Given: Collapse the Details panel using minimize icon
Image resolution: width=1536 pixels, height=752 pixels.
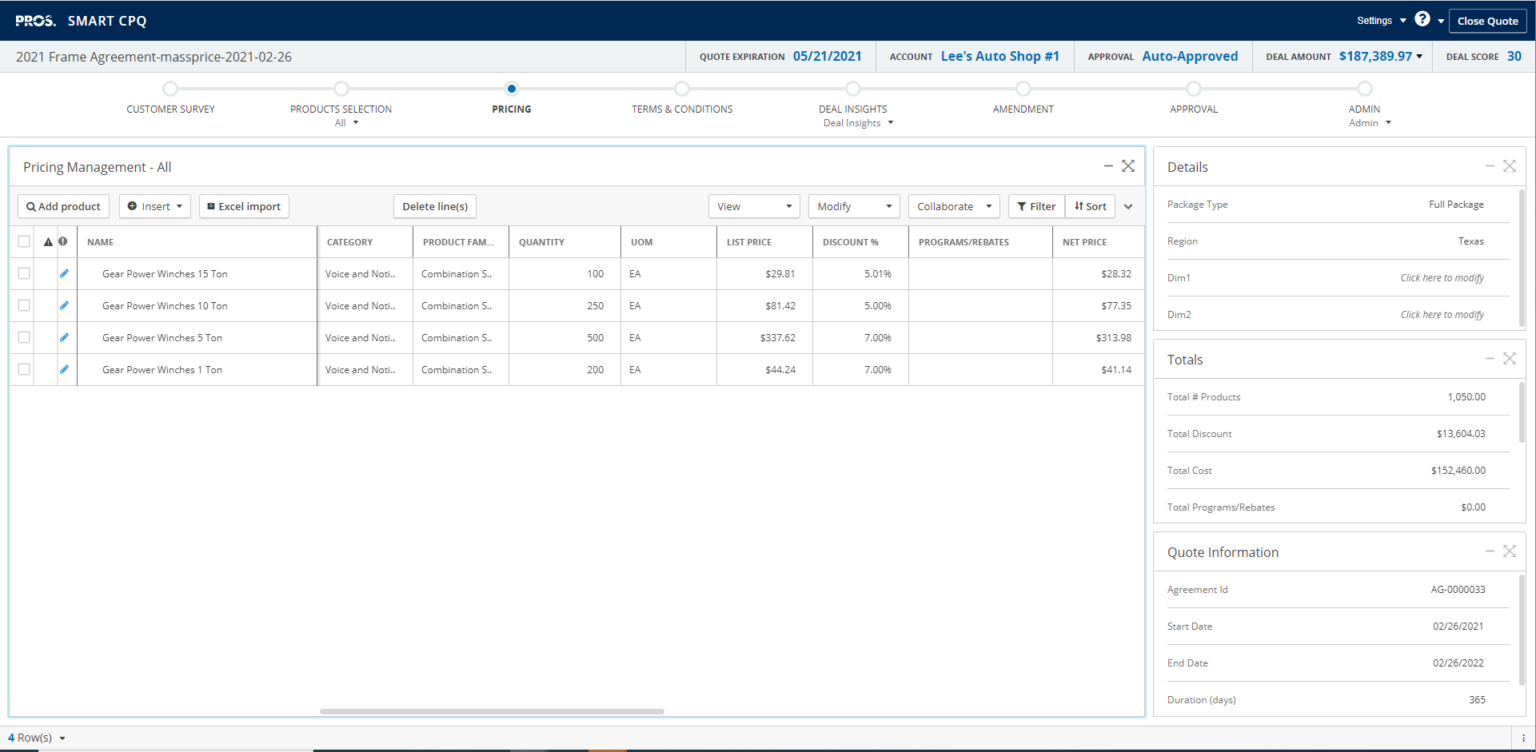Looking at the screenshot, I should click(1489, 166).
